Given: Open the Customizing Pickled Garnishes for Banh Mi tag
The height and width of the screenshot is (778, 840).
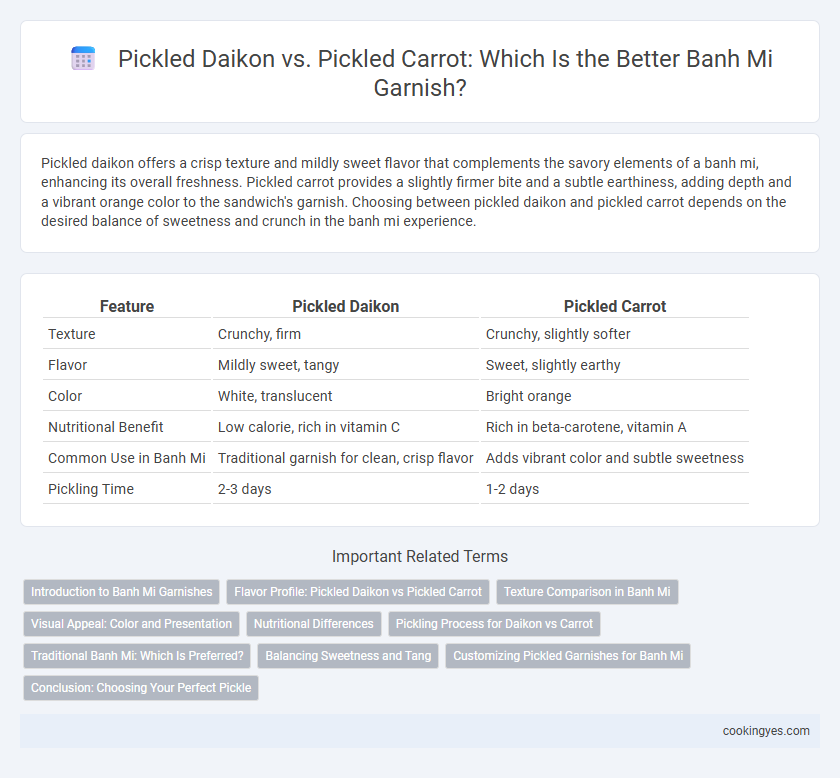Looking at the screenshot, I should click(x=568, y=656).
